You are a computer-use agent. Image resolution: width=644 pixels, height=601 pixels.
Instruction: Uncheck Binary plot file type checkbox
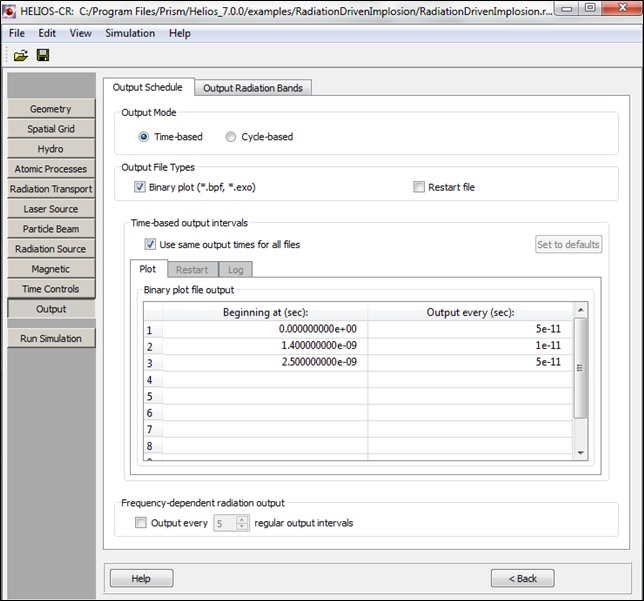click(140, 187)
